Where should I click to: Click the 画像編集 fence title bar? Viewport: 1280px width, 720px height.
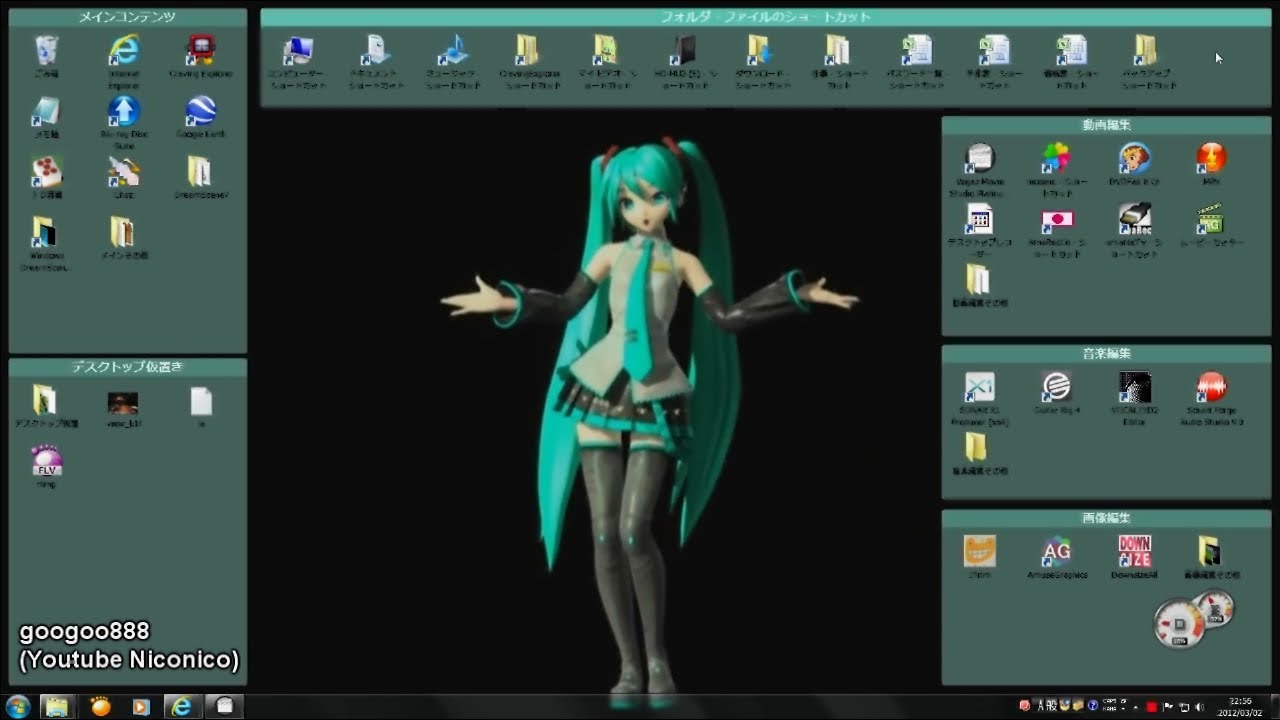point(1106,518)
